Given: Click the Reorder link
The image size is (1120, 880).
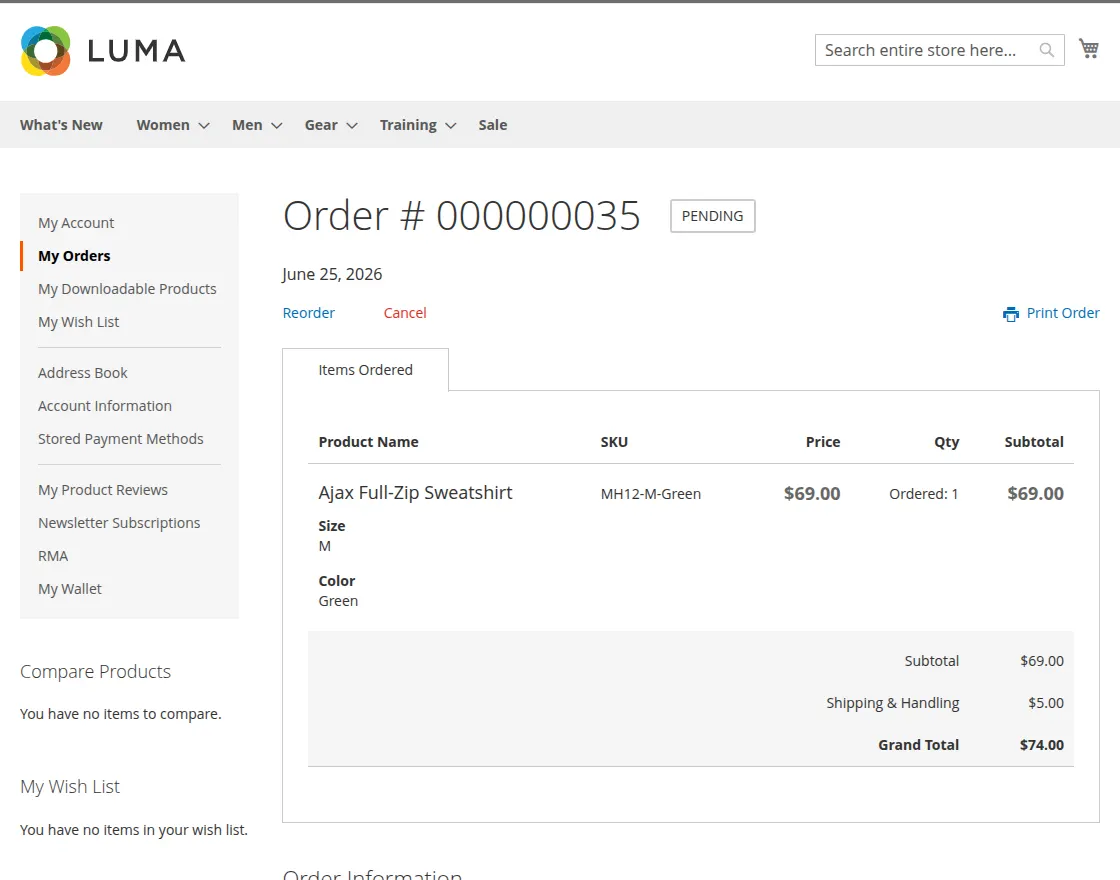Looking at the screenshot, I should 309,313.
